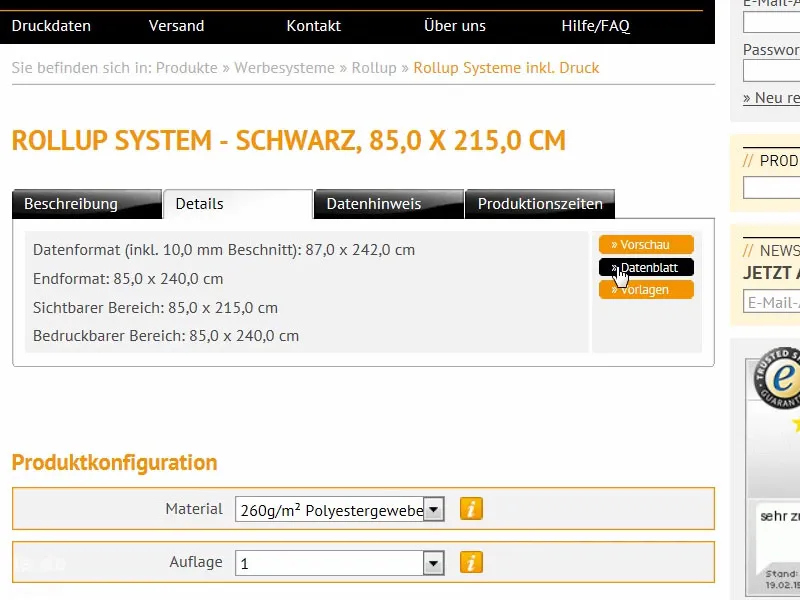Click the Rollup System - Schwarz page title
This screenshot has width=800, height=600.
point(289,140)
